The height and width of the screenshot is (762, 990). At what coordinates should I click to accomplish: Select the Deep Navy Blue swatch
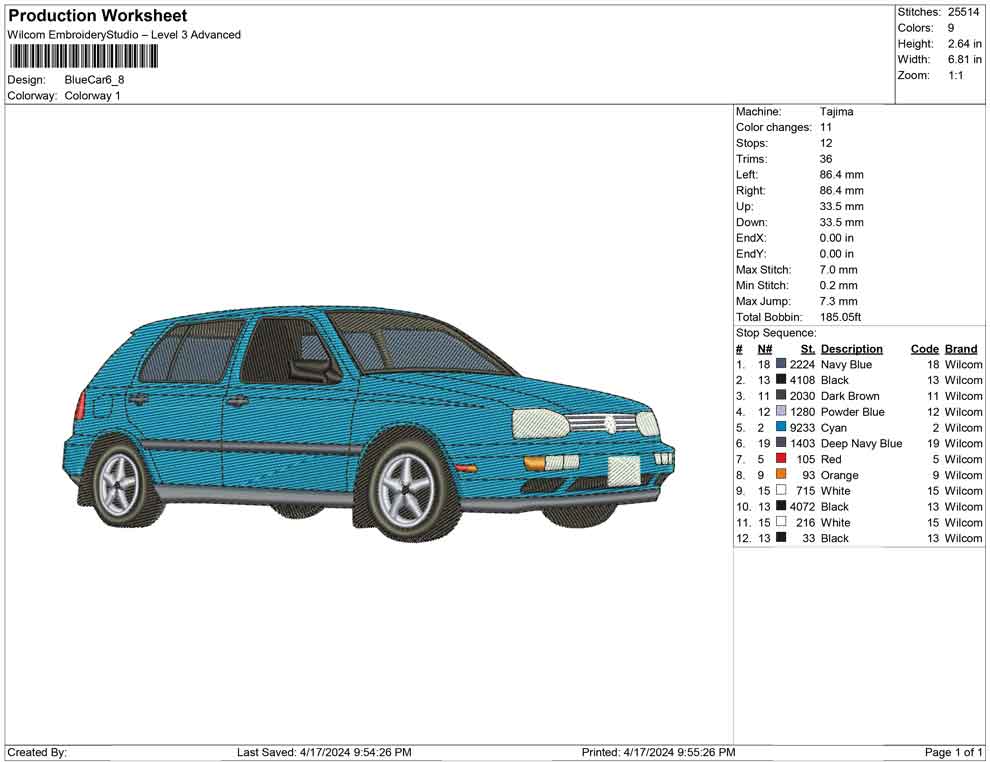tap(781, 443)
